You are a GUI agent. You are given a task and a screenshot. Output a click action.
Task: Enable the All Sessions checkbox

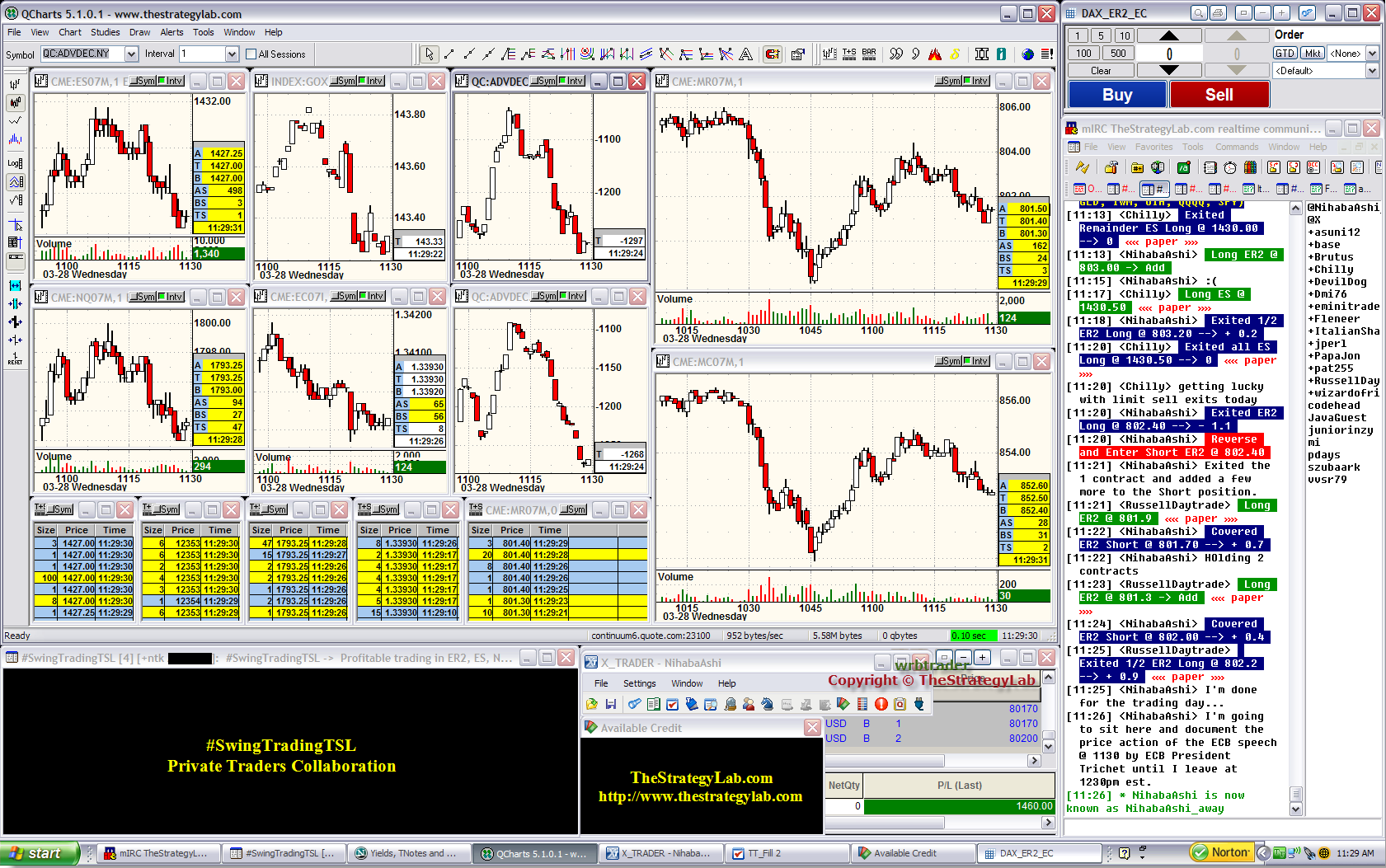[251, 54]
